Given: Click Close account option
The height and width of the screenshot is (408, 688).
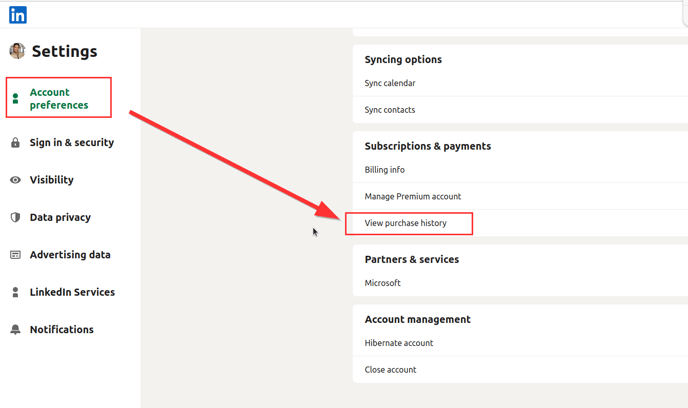Looking at the screenshot, I should [x=391, y=370].
